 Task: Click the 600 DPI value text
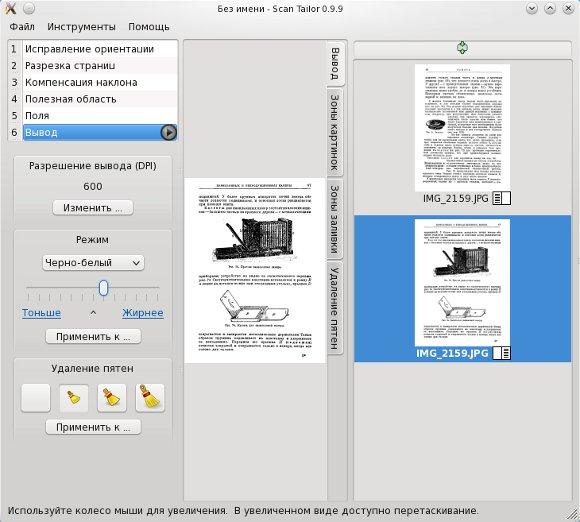coord(93,186)
